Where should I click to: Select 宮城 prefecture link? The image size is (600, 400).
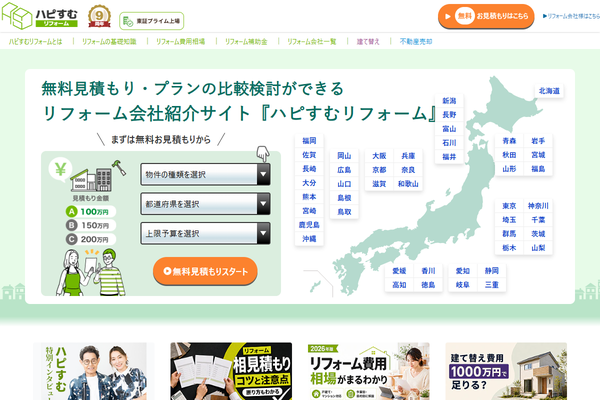pos(538,155)
